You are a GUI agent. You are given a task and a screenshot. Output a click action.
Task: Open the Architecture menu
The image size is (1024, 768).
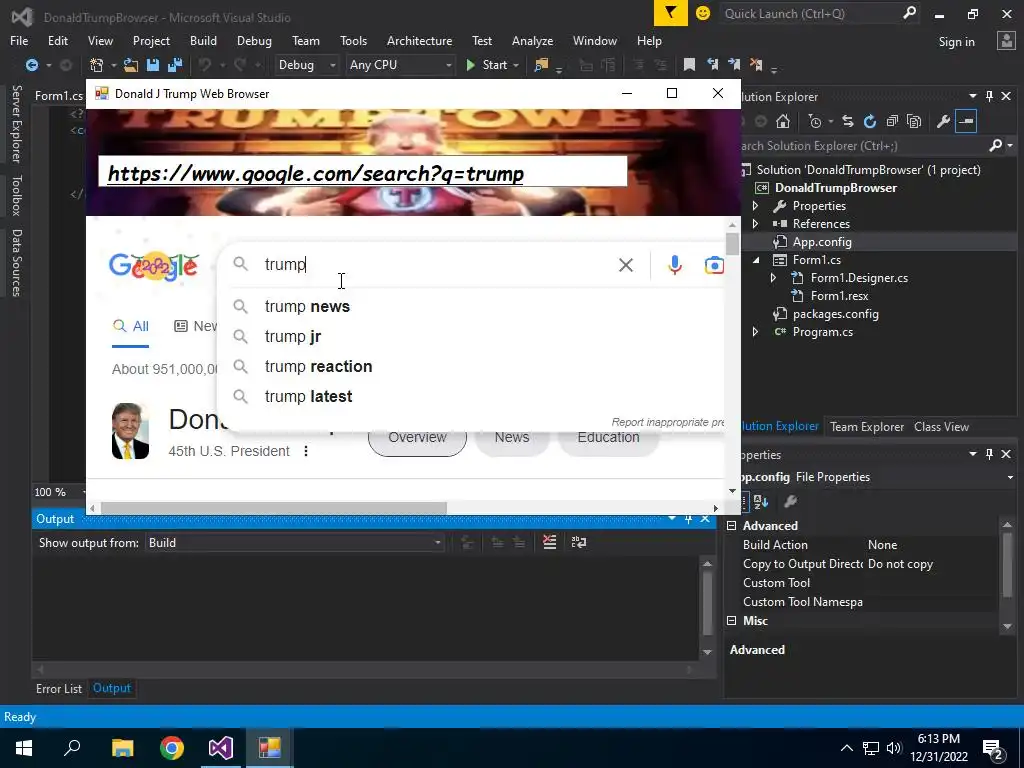click(x=419, y=40)
